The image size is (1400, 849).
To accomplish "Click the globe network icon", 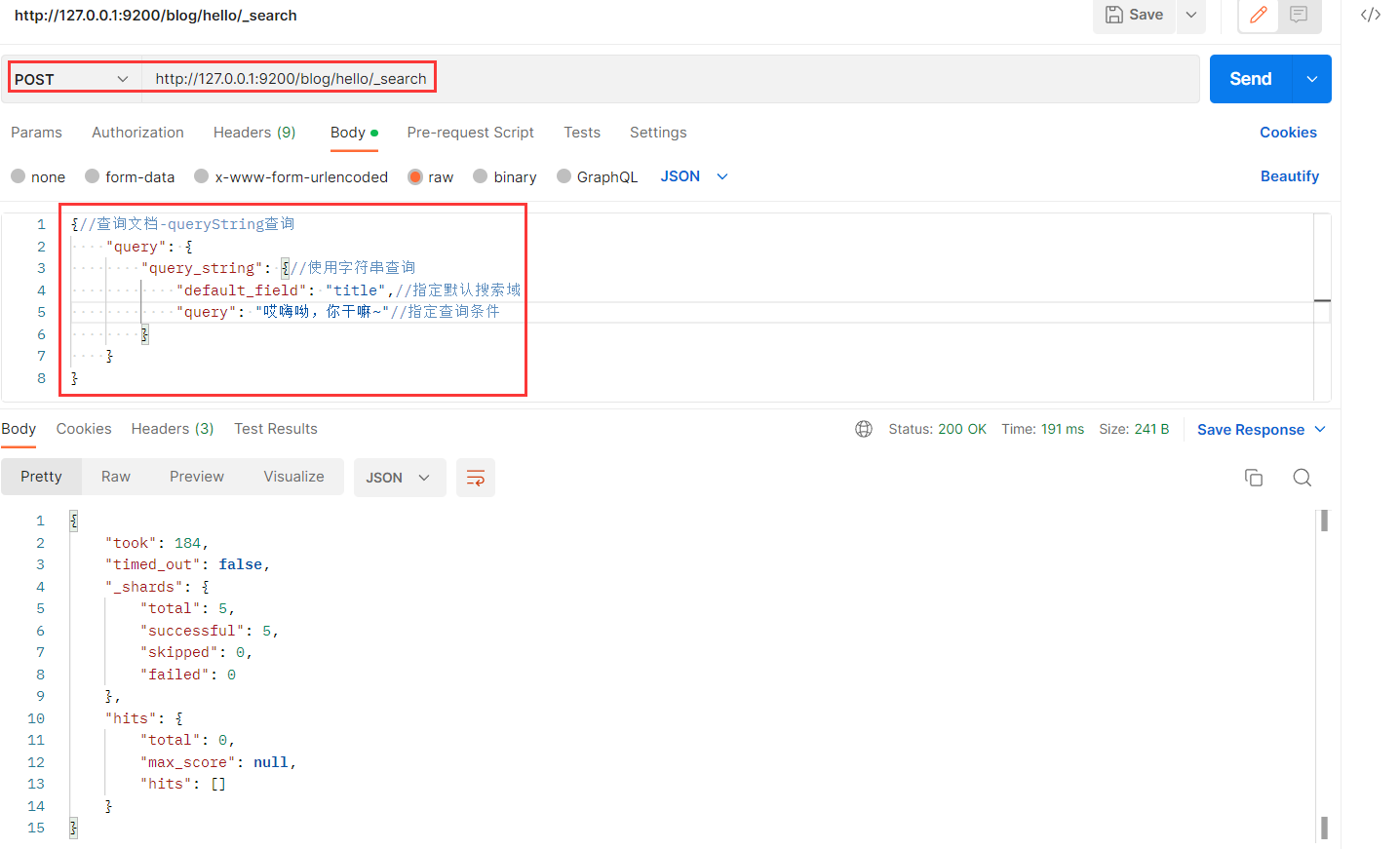I will tap(864, 429).
